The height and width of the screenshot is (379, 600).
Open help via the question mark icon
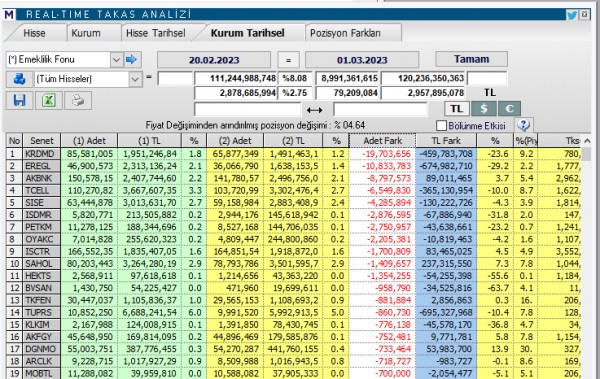pyautogui.click(x=523, y=125)
